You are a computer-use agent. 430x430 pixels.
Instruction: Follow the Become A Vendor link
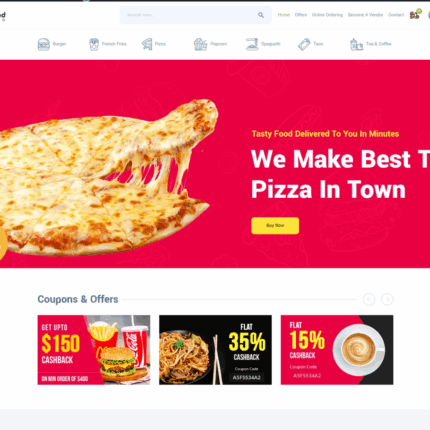pyautogui.click(x=365, y=15)
